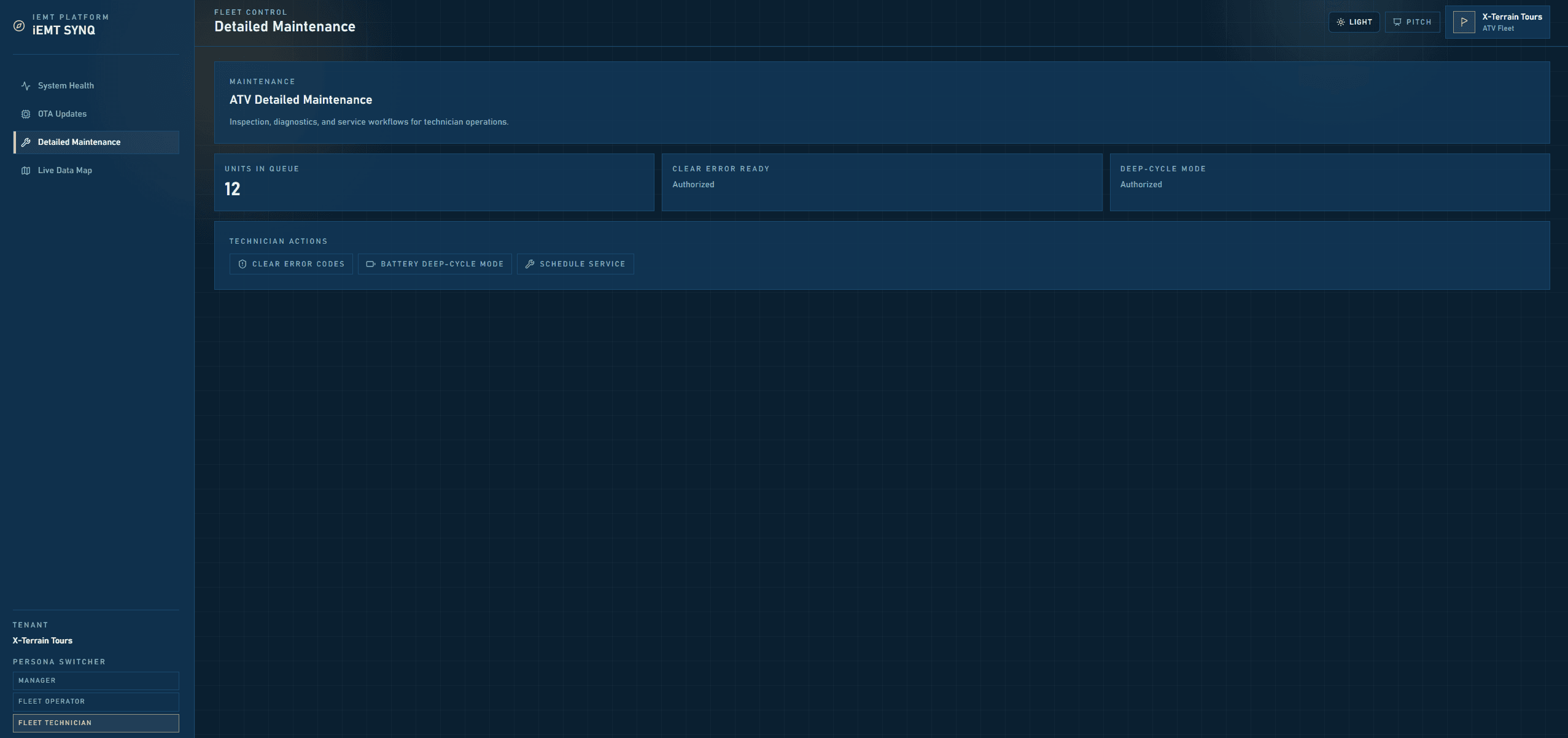The width and height of the screenshot is (1568, 738).
Task: Go to OTA Updates section
Action: click(x=62, y=114)
